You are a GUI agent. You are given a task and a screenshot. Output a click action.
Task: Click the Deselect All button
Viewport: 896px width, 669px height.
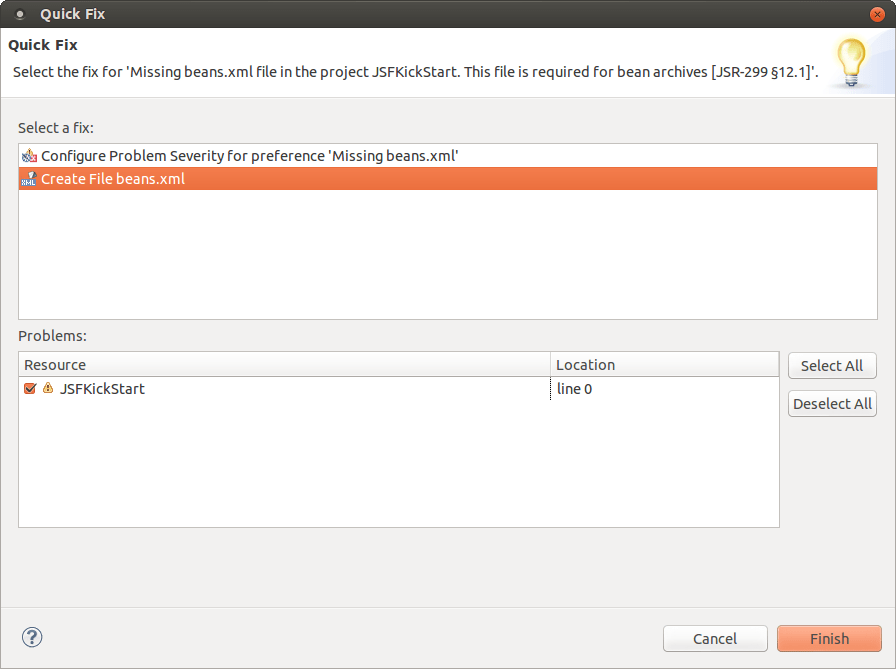pos(832,403)
